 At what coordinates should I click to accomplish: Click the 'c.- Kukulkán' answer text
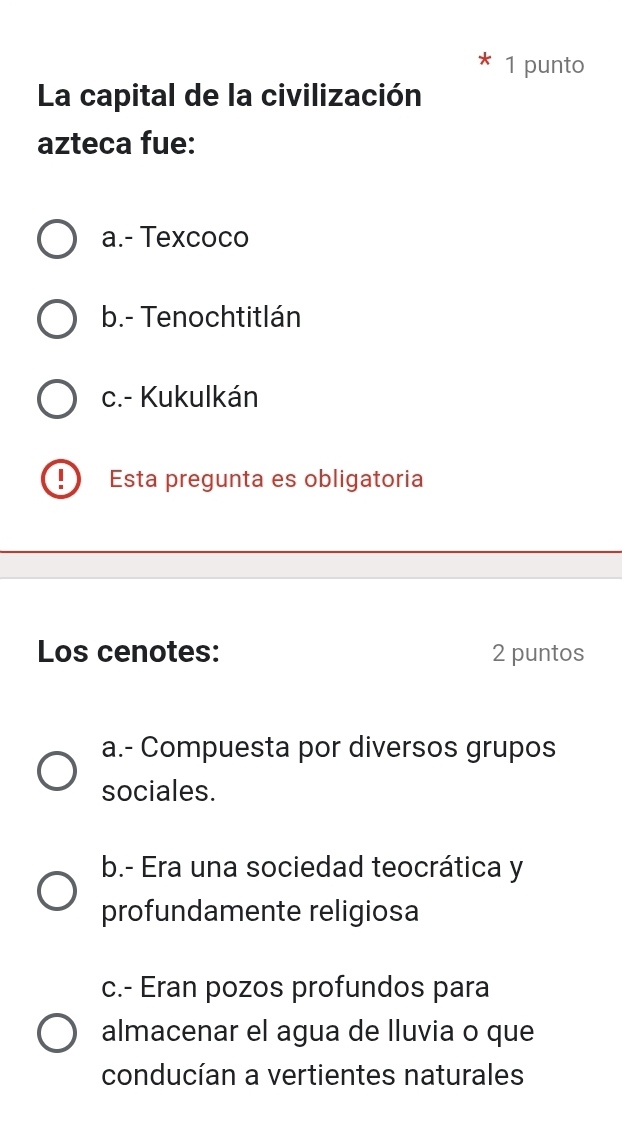180,398
